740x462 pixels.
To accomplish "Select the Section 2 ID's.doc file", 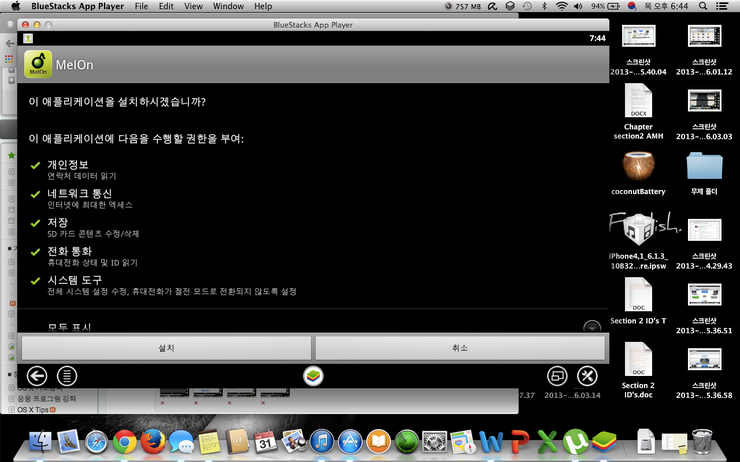I will [x=638, y=359].
